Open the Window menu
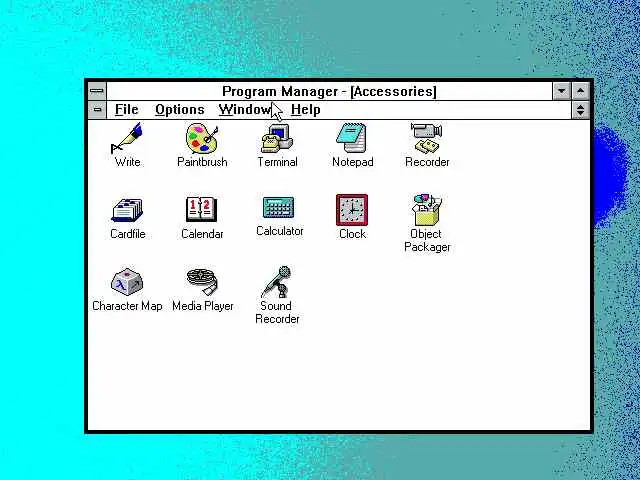The height and width of the screenshot is (480, 640). 245,109
